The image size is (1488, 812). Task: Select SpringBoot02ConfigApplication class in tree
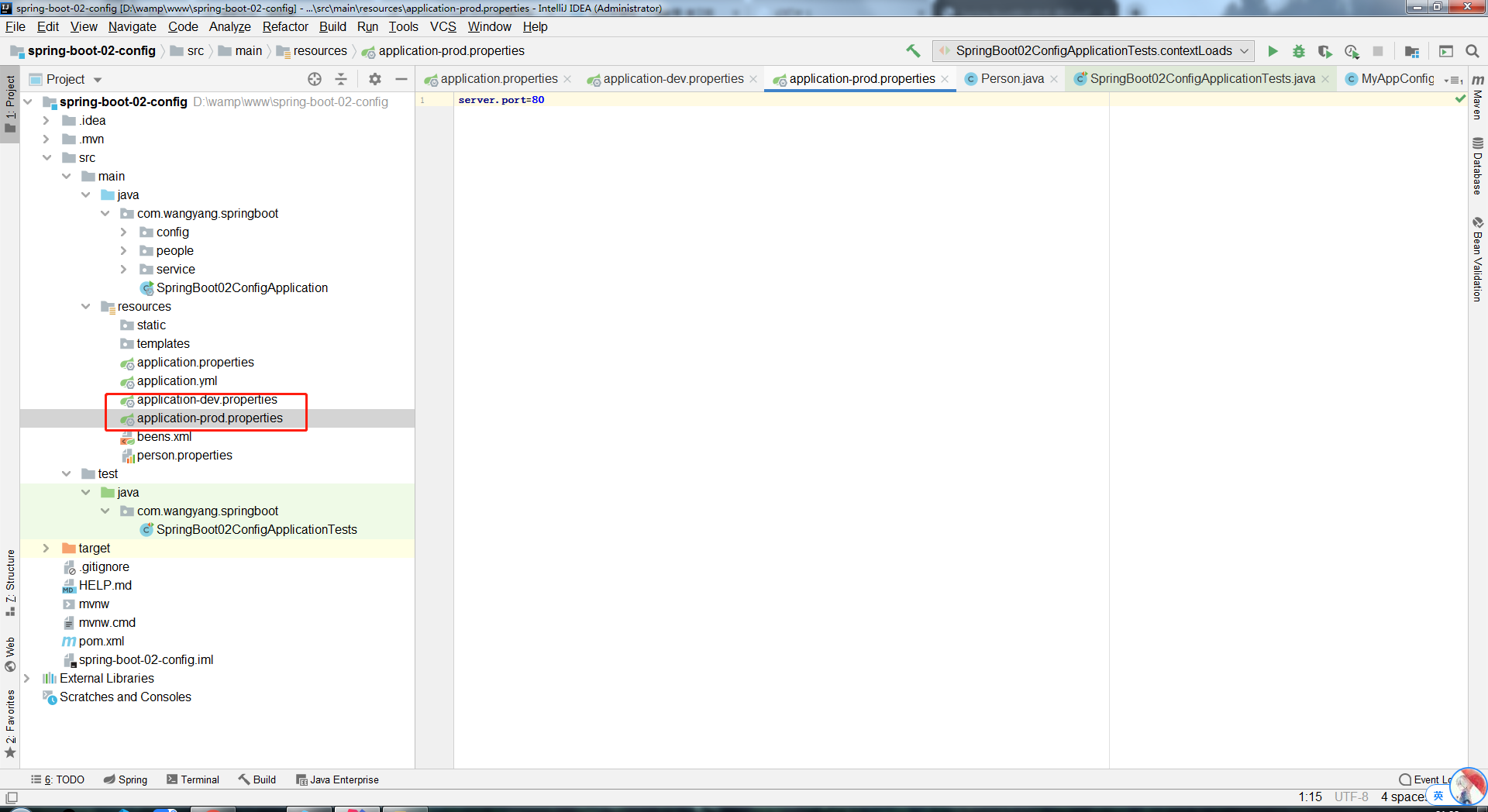[242, 288]
